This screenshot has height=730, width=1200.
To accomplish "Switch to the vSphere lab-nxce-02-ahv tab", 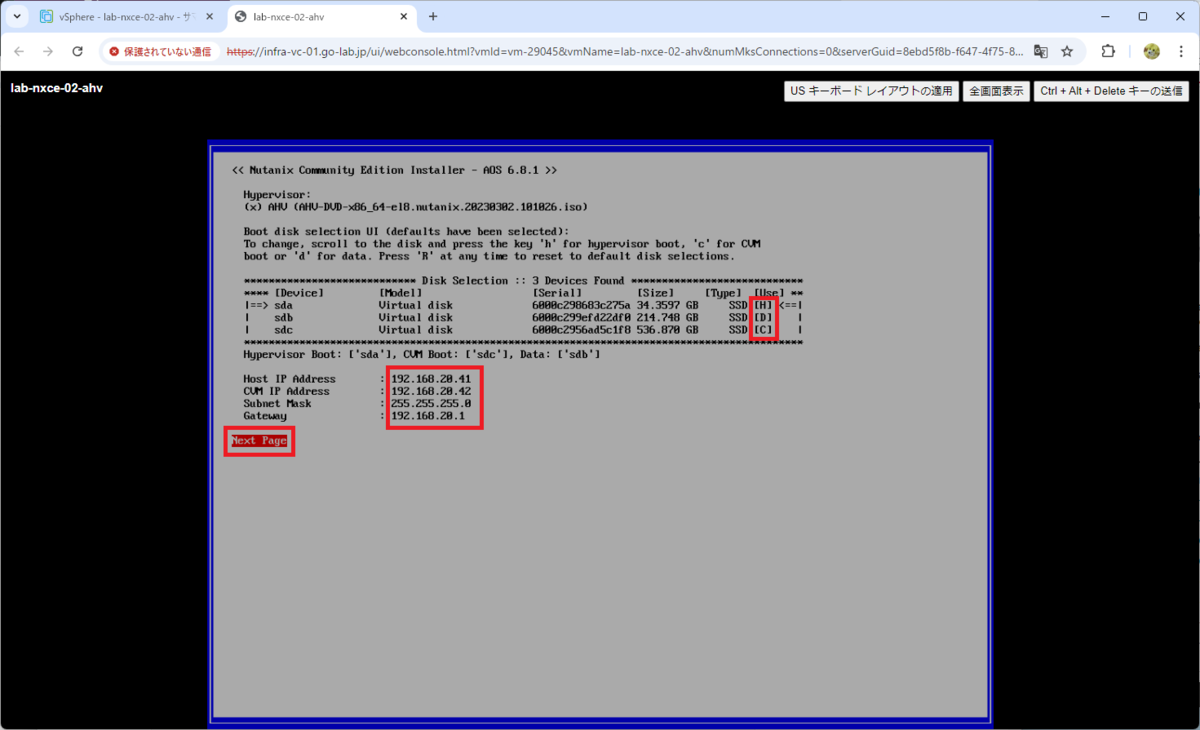I will pyautogui.click(x=128, y=17).
